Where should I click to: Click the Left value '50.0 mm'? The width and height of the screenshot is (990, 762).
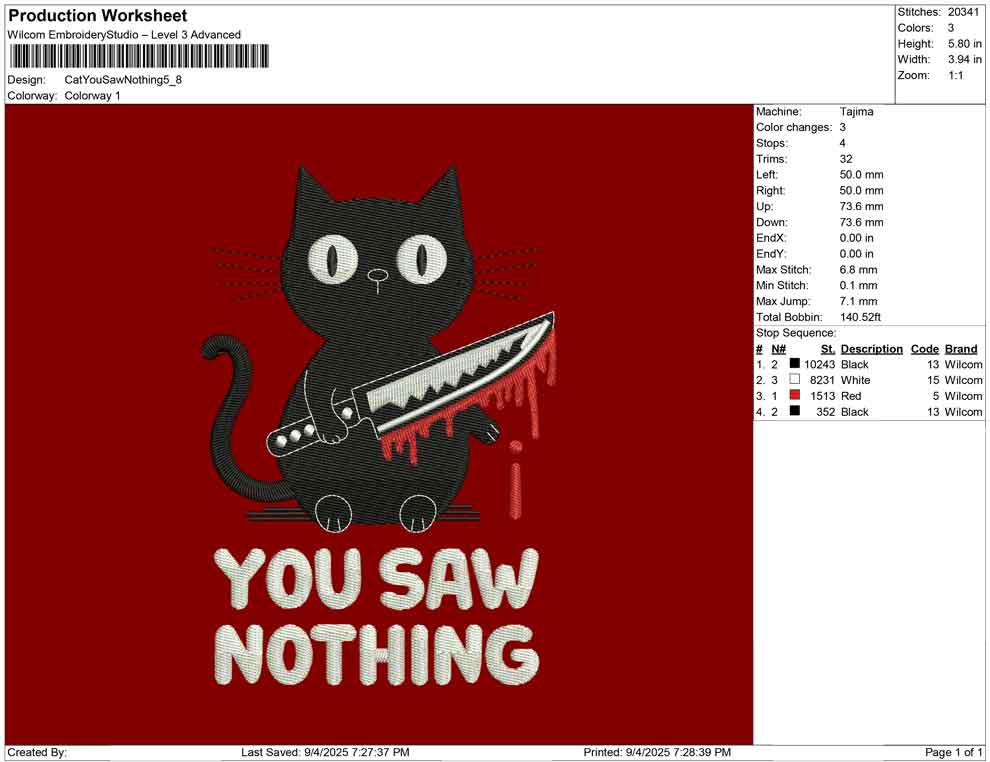[x=861, y=175]
